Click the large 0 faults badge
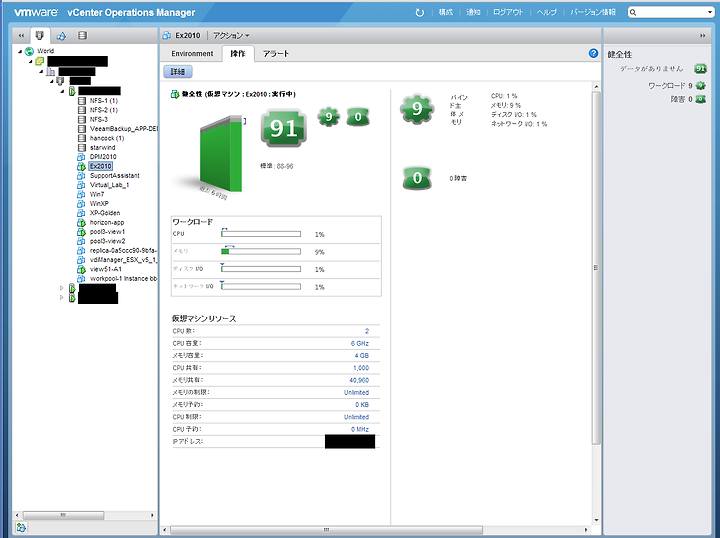The image size is (720, 538). pyautogui.click(x=417, y=178)
